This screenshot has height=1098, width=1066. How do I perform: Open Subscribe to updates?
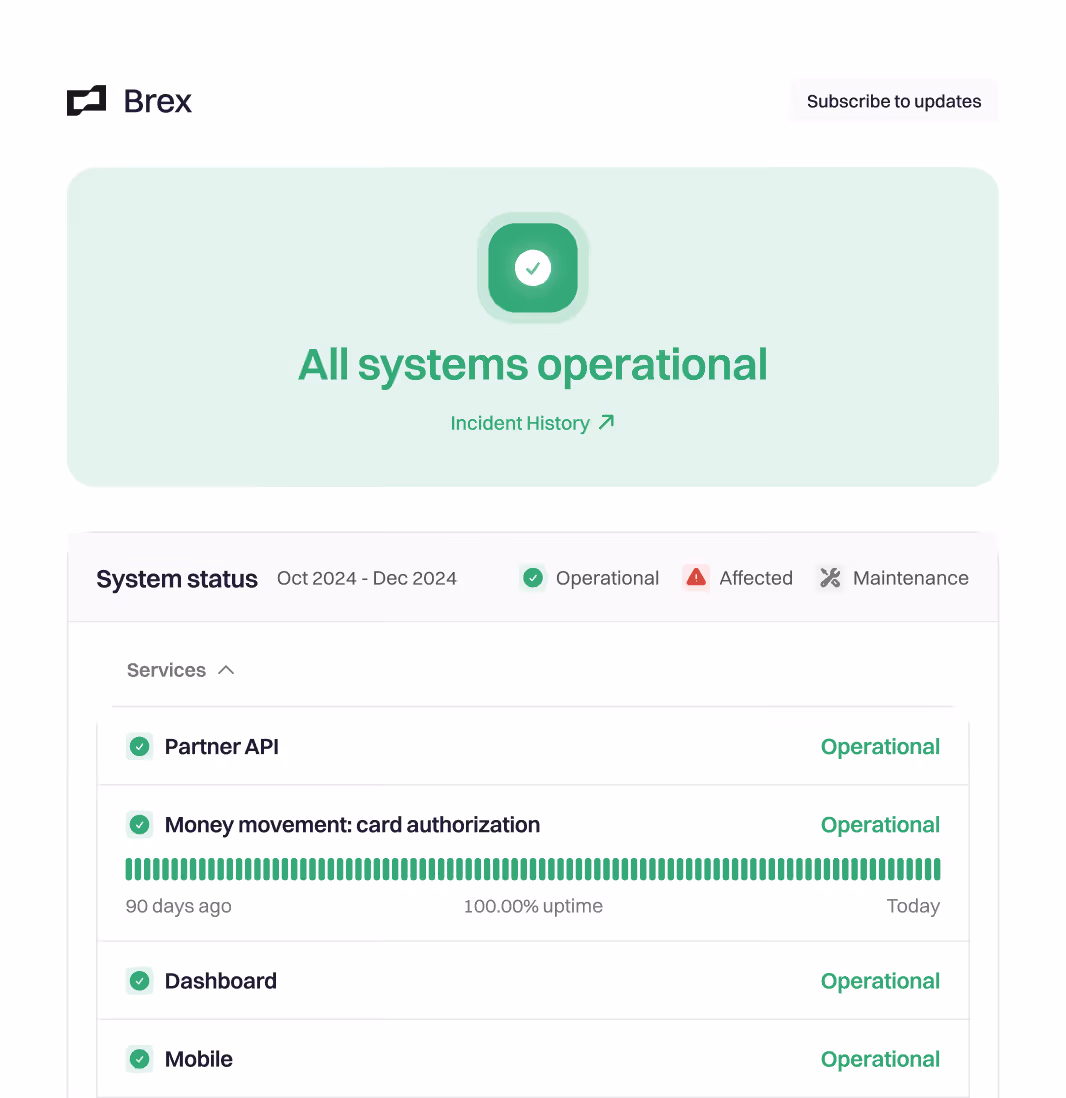pyautogui.click(x=894, y=102)
